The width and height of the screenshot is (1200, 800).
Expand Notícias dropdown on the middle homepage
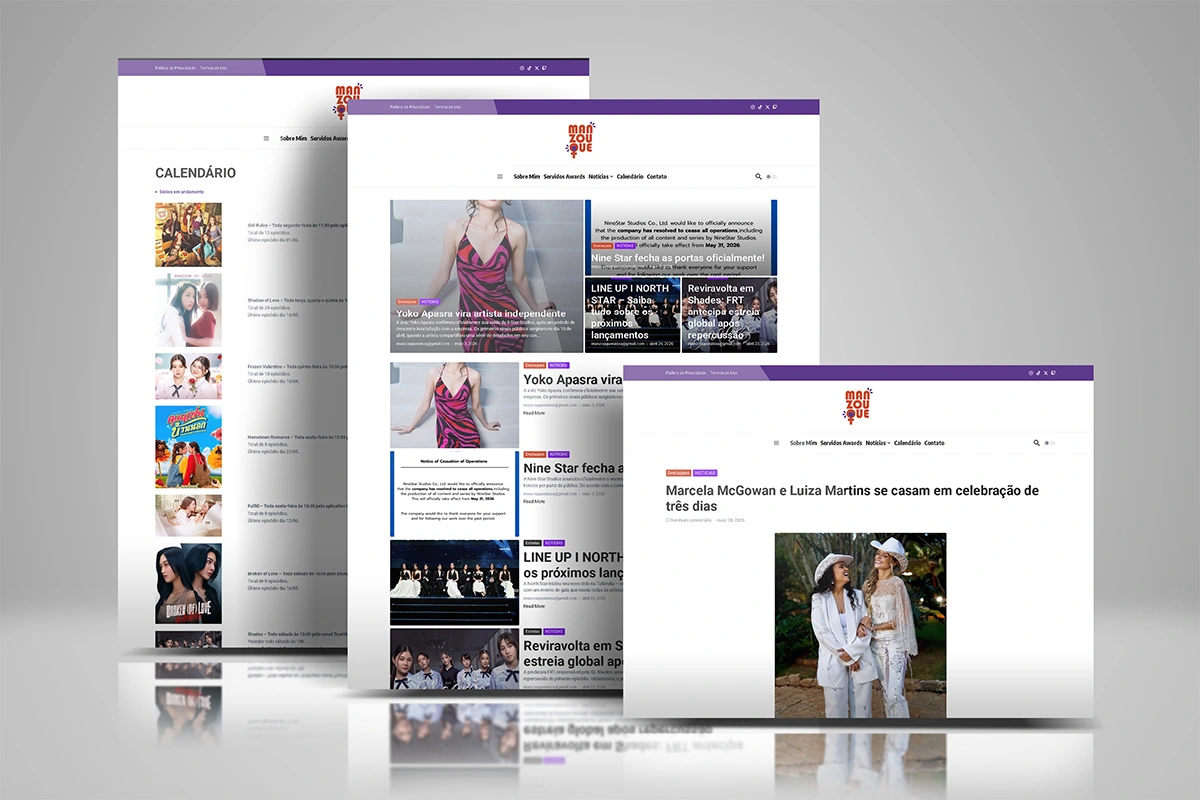coord(601,177)
